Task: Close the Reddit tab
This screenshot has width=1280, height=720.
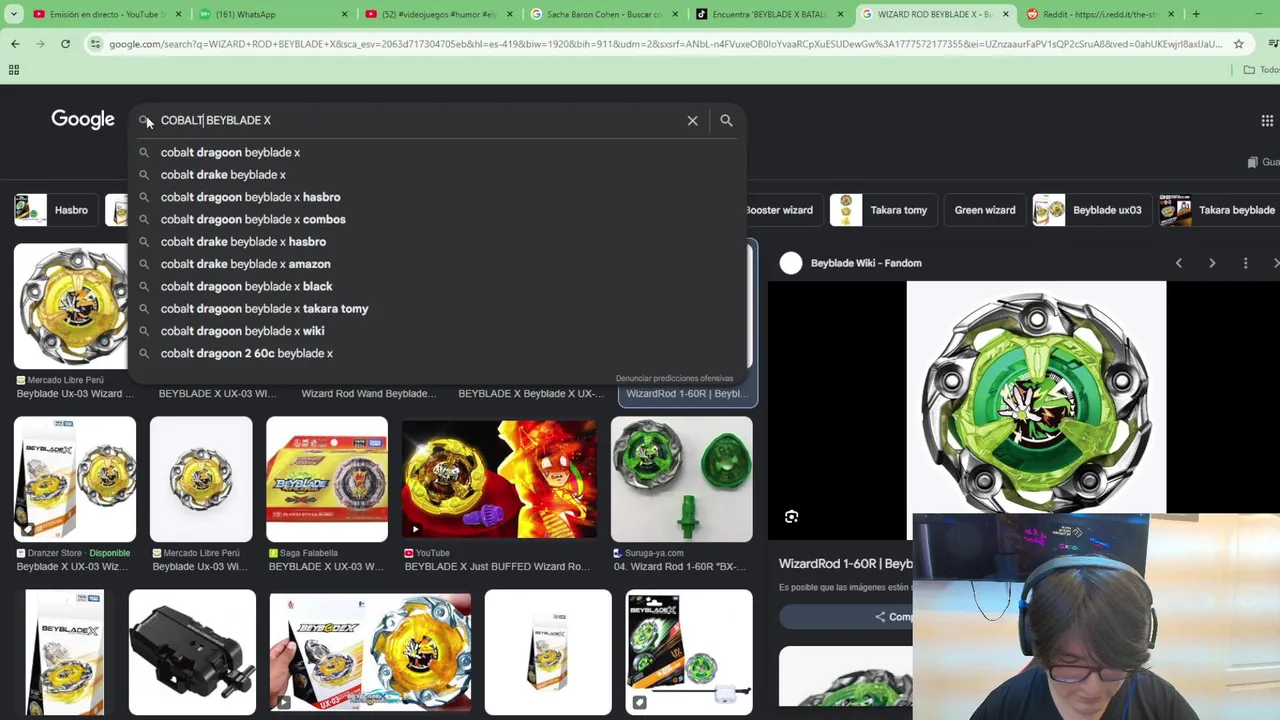Action: pos(1170,14)
